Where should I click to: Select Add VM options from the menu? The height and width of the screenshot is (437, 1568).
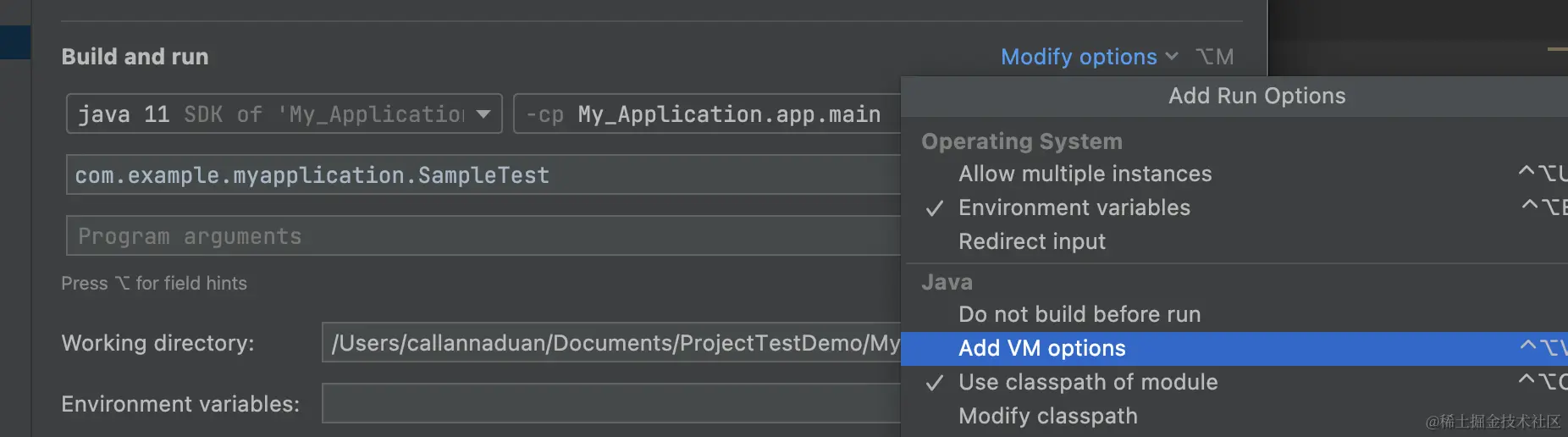pos(1041,348)
